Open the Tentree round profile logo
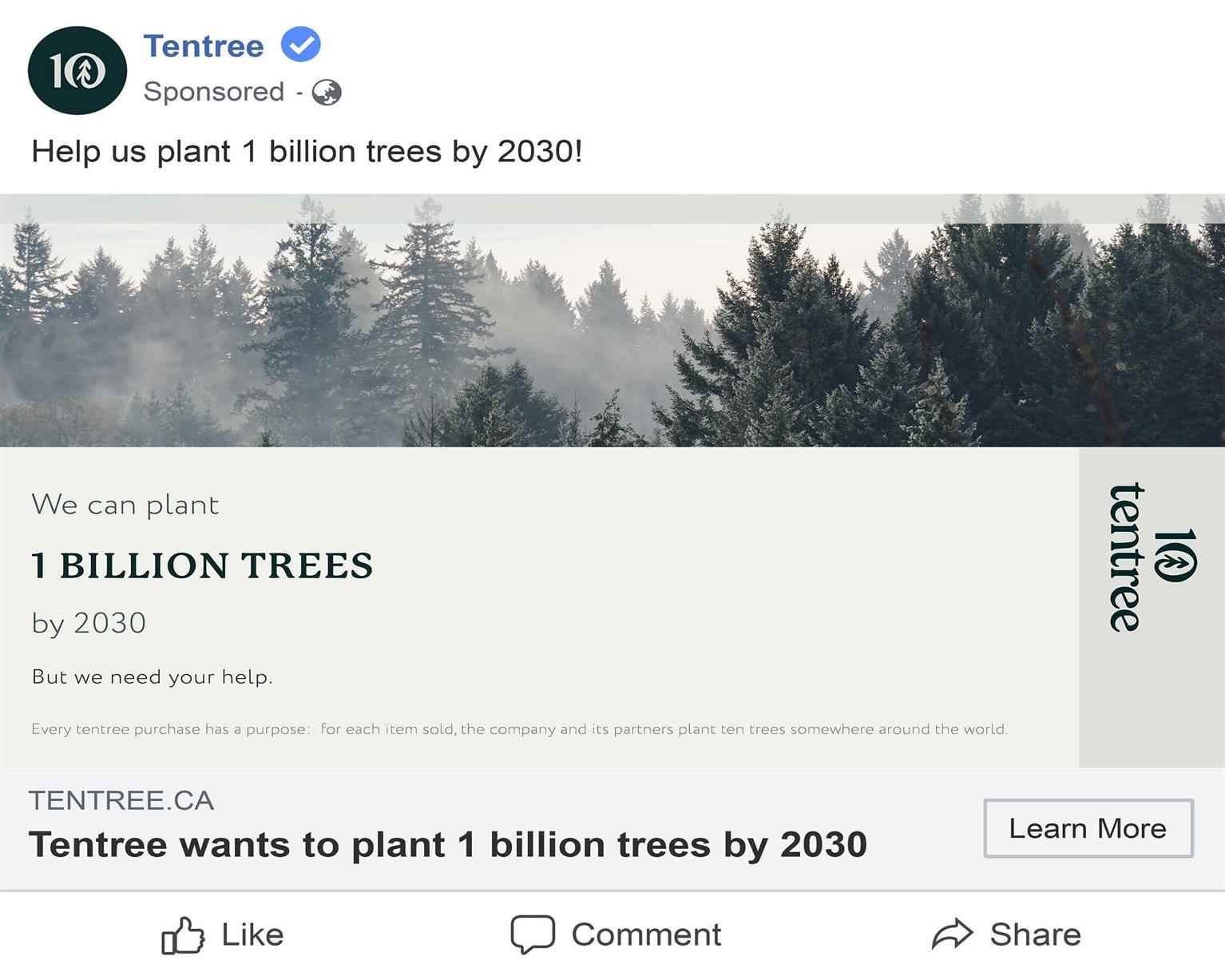 click(77, 70)
